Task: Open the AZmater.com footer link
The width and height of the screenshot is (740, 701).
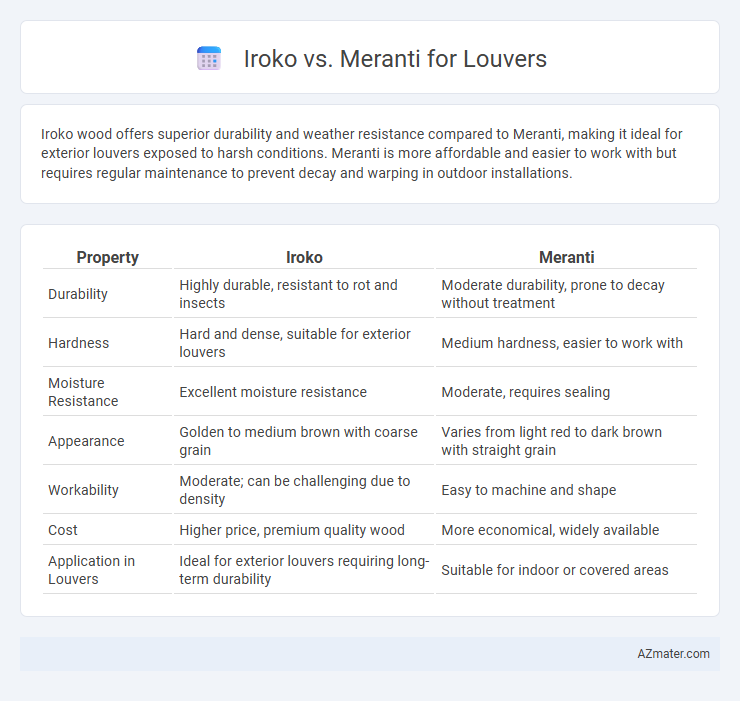Action: (x=673, y=654)
